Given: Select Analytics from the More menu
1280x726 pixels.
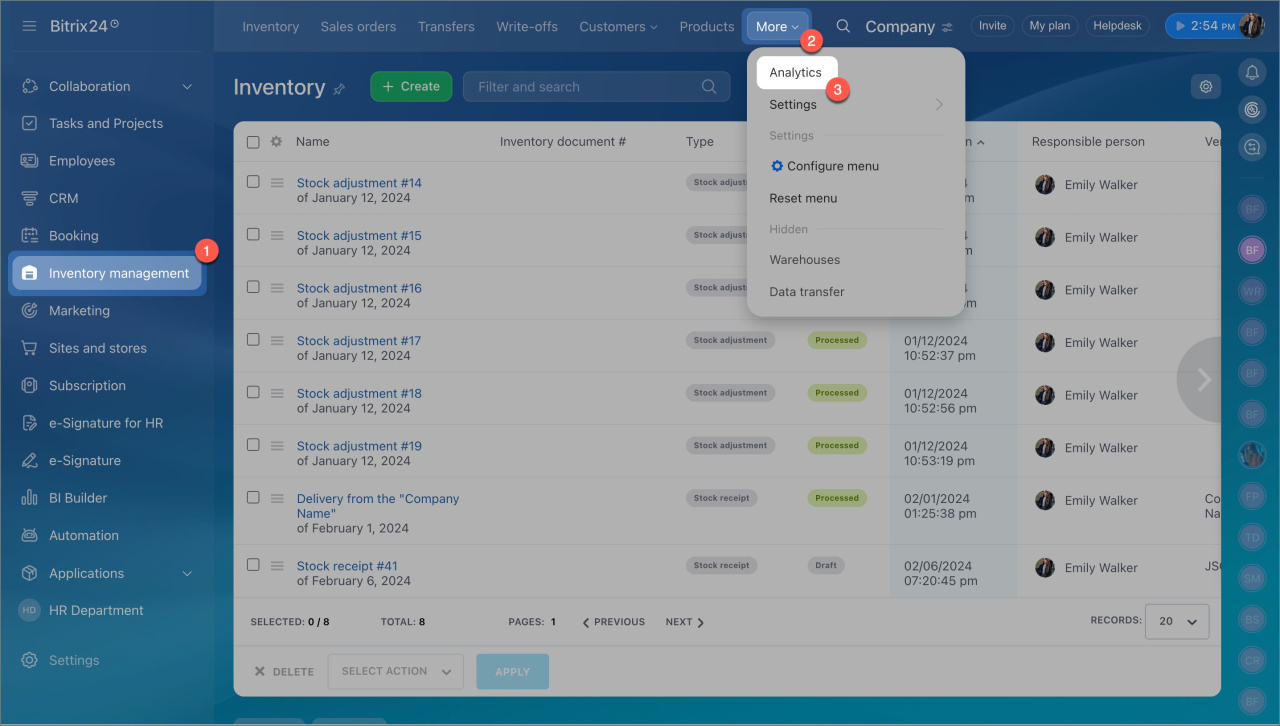Looking at the screenshot, I should point(796,73).
